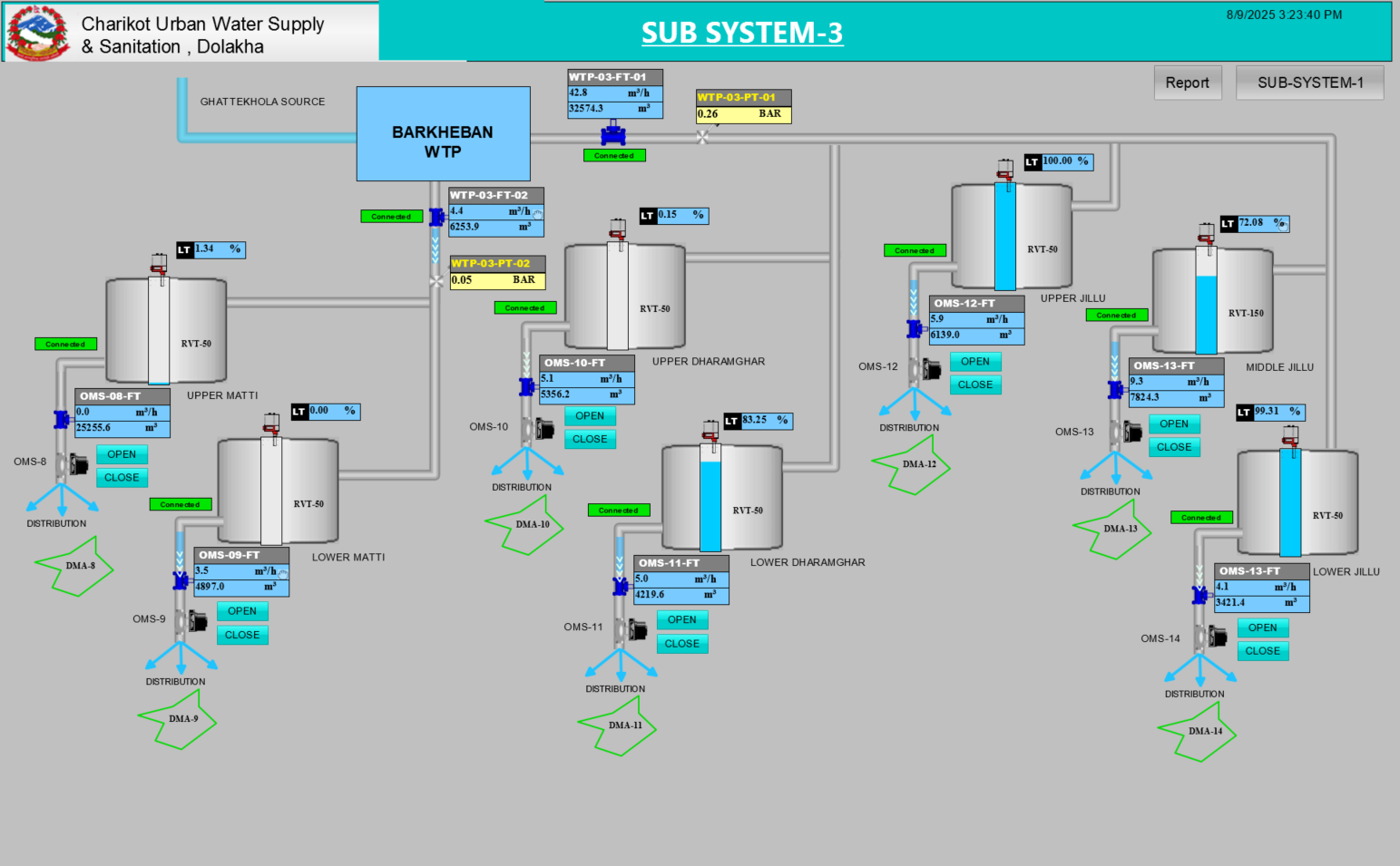Click the SUB SYSTEM-3 title
The image size is (1400, 866).
pyautogui.click(x=742, y=33)
